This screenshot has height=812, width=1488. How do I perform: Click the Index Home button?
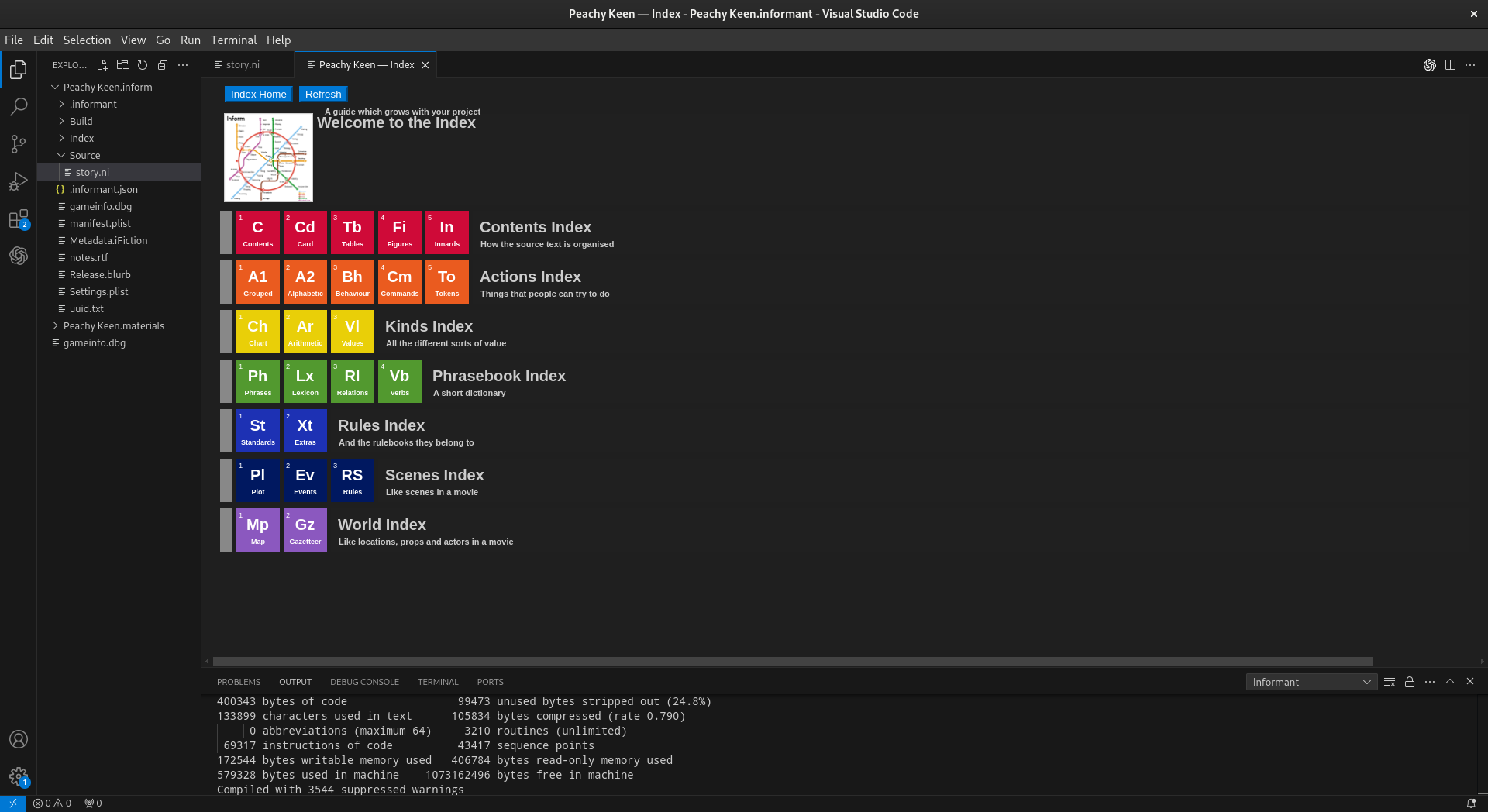[x=258, y=94]
